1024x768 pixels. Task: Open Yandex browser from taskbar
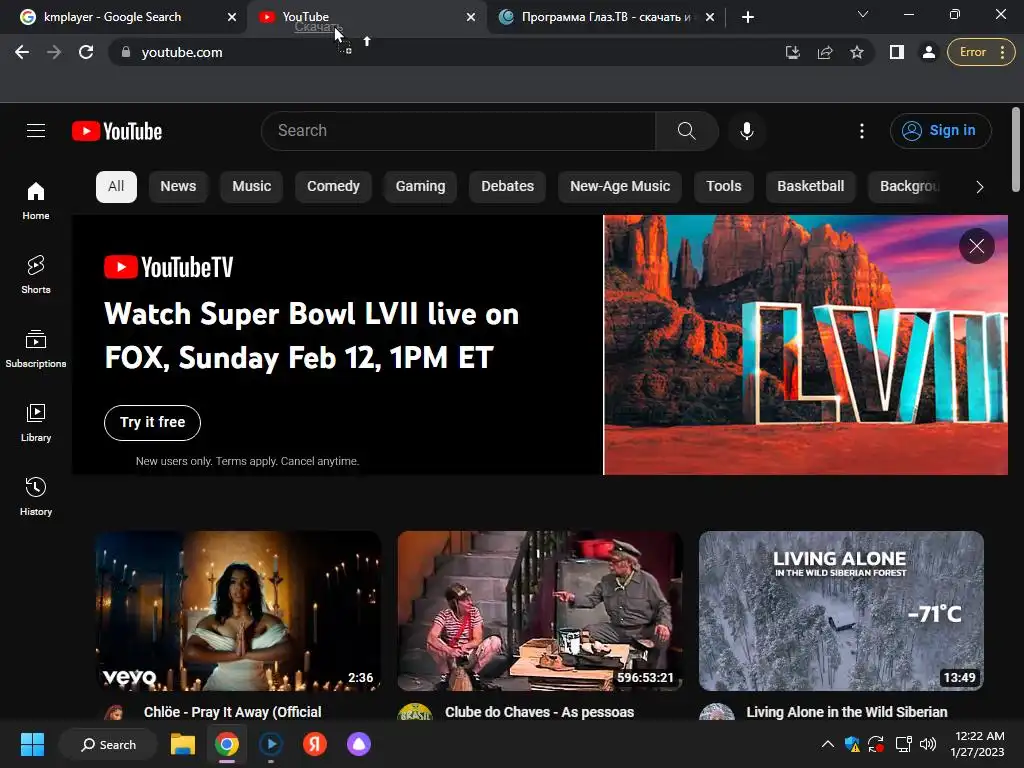[315, 744]
